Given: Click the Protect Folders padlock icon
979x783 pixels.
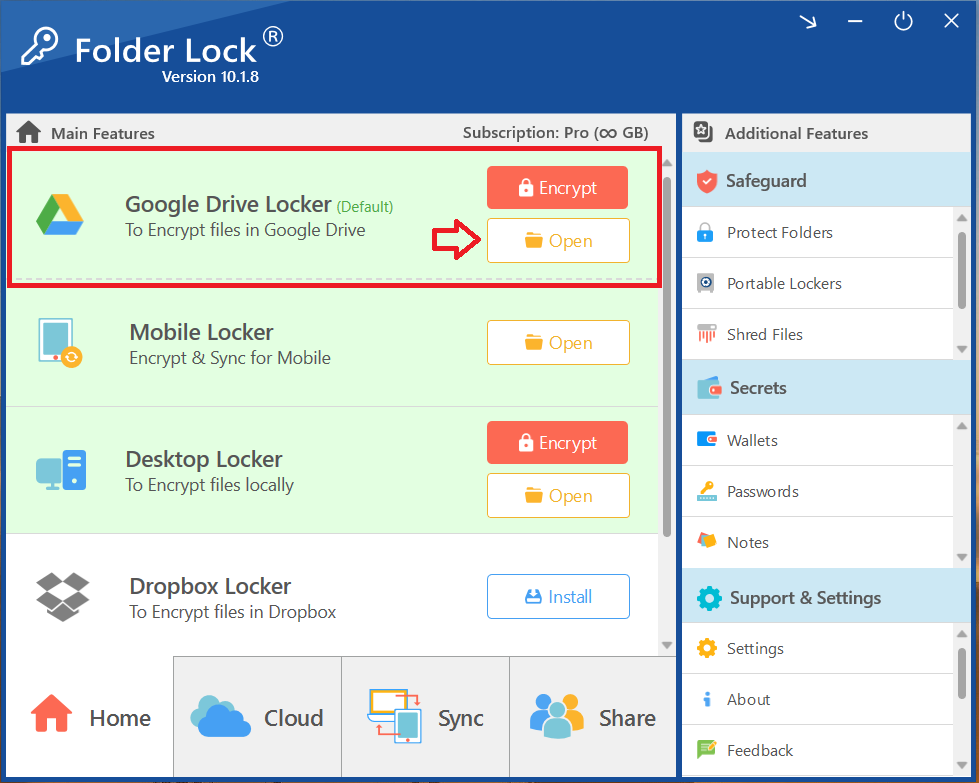Looking at the screenshot, I should [x=705, y=232].
